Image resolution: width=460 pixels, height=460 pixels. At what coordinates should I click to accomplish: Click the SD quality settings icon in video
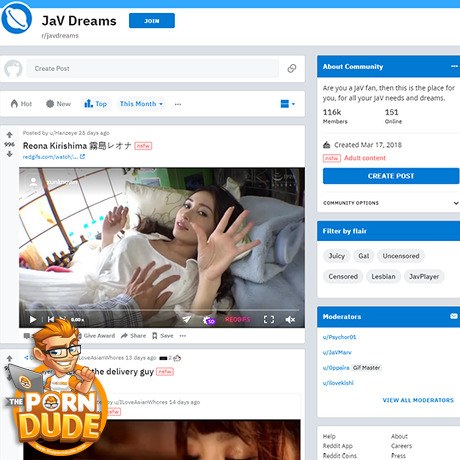(x=209, y=320)
